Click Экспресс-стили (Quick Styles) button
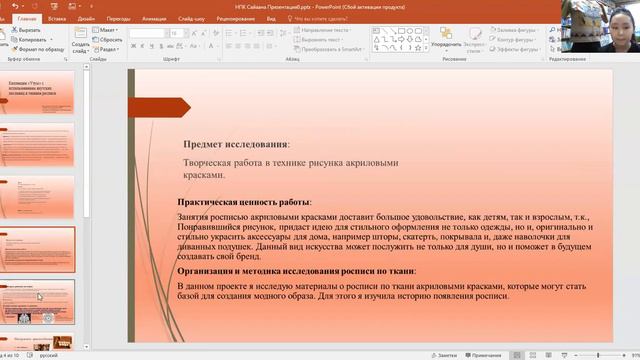 (474, 40)
